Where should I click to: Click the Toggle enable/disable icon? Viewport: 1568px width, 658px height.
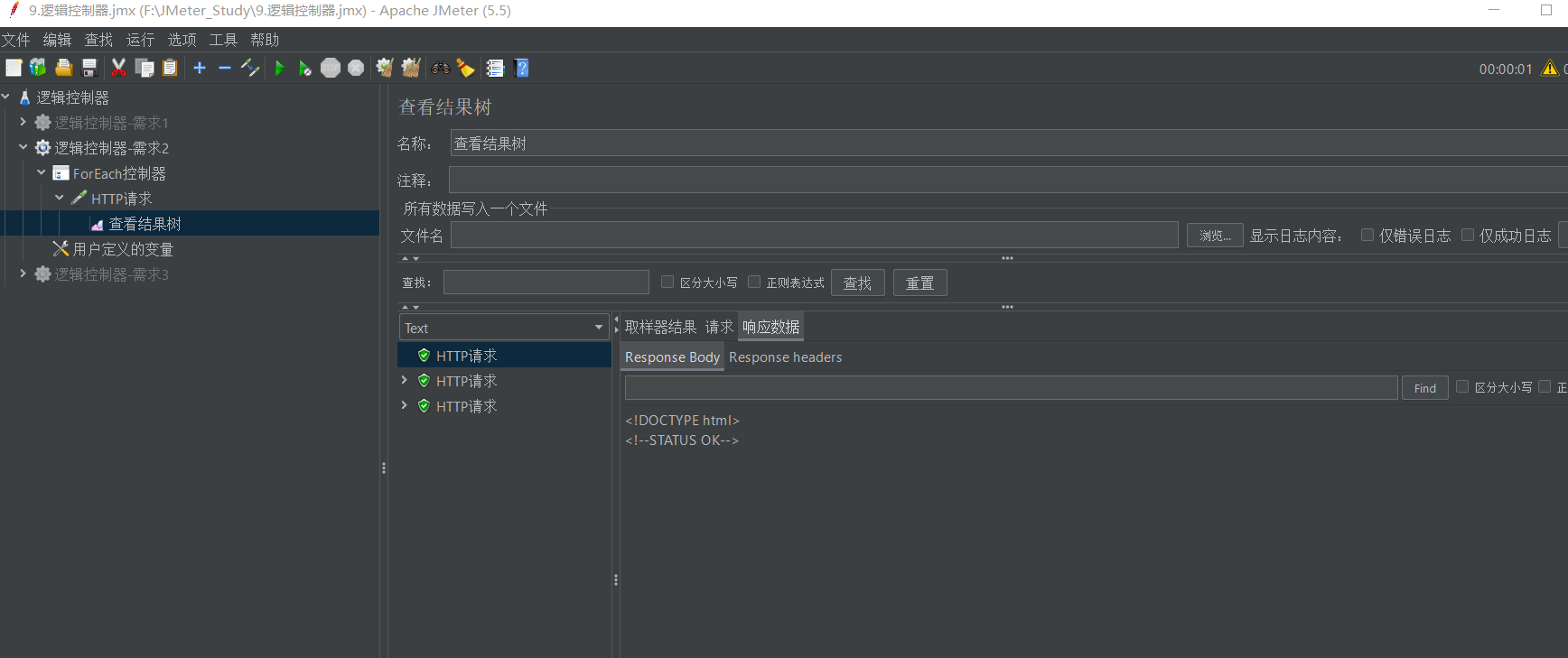(x=250, y=68)
